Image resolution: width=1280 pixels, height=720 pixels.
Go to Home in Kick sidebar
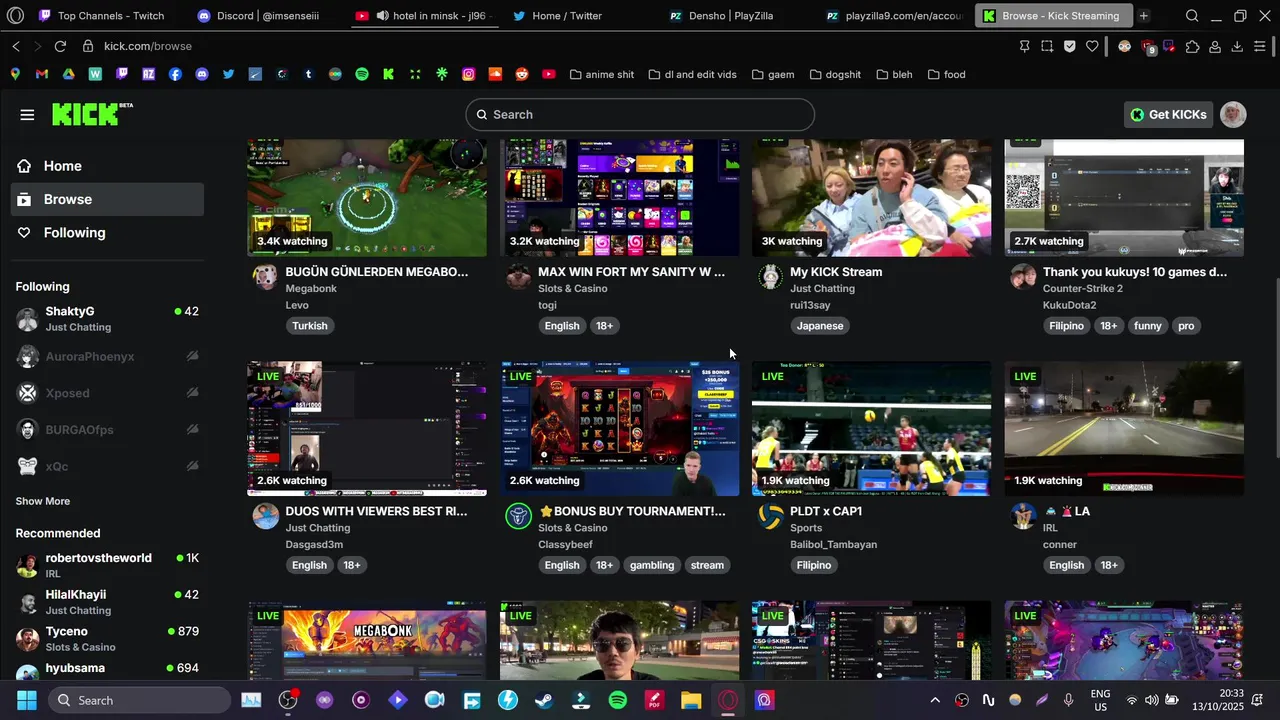(107, 166)
